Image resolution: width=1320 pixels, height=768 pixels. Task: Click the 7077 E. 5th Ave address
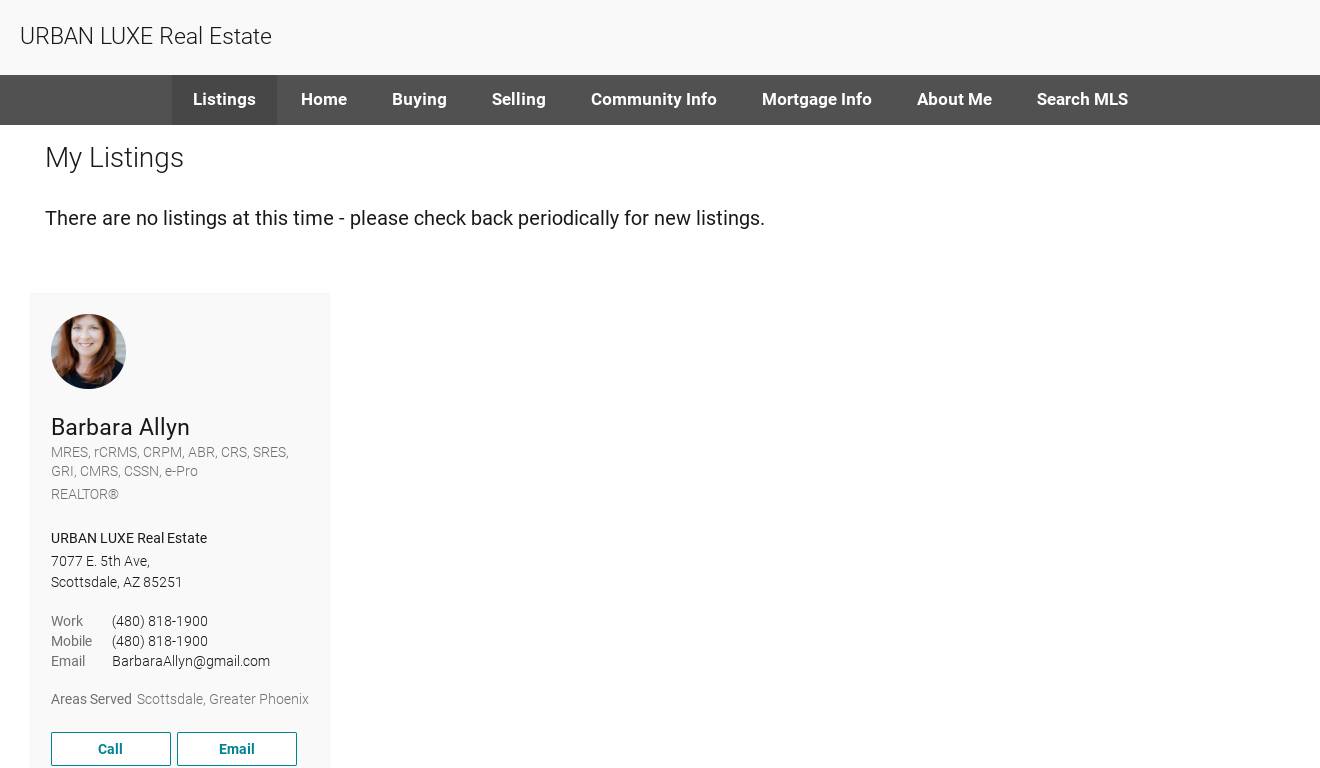pyautogui.click(x=100, y=561)
